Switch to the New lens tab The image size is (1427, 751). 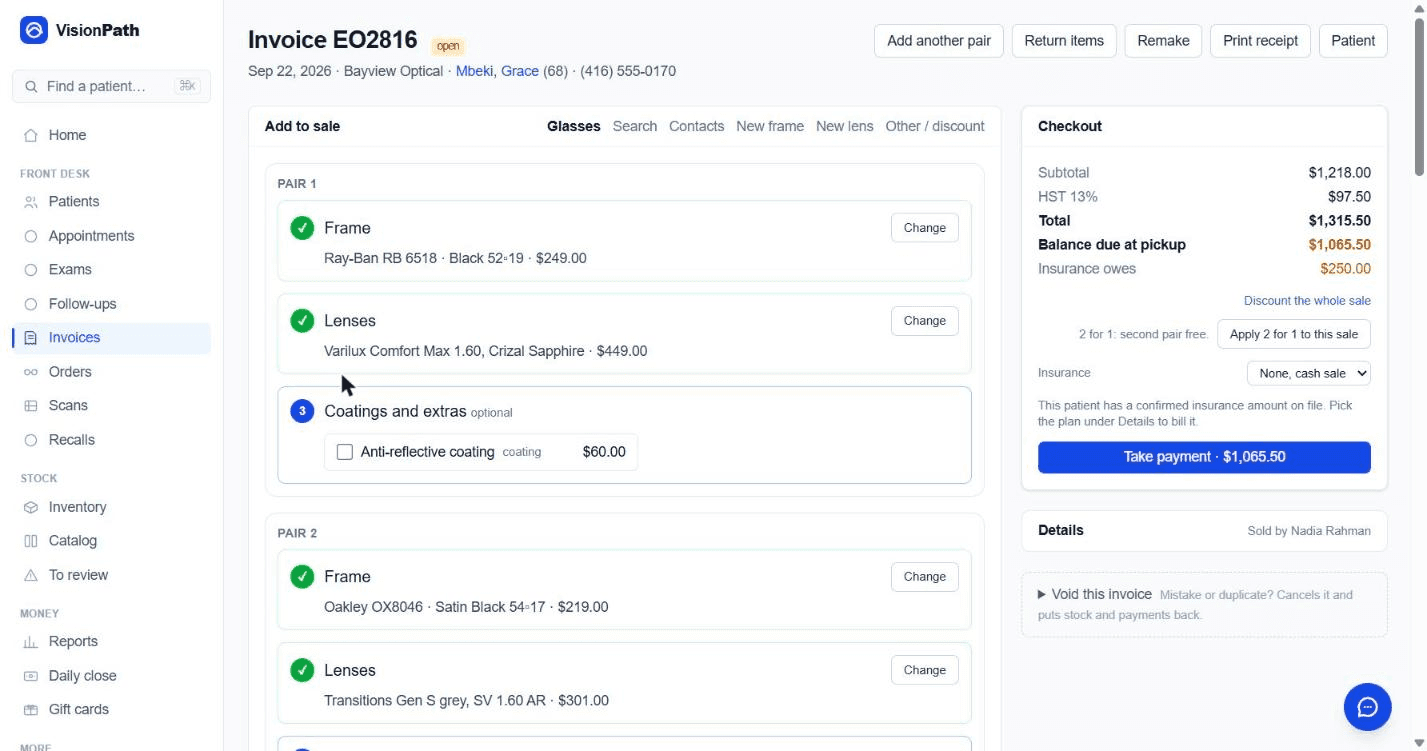[x=844, y=126]
